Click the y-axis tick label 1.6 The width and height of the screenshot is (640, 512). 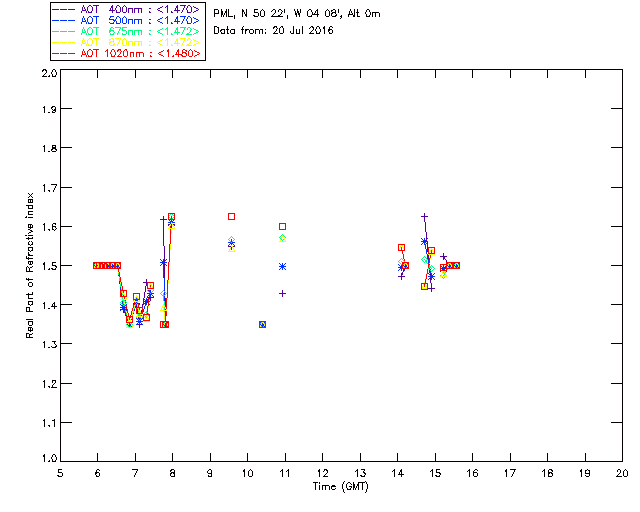click(x=49, y=227)
